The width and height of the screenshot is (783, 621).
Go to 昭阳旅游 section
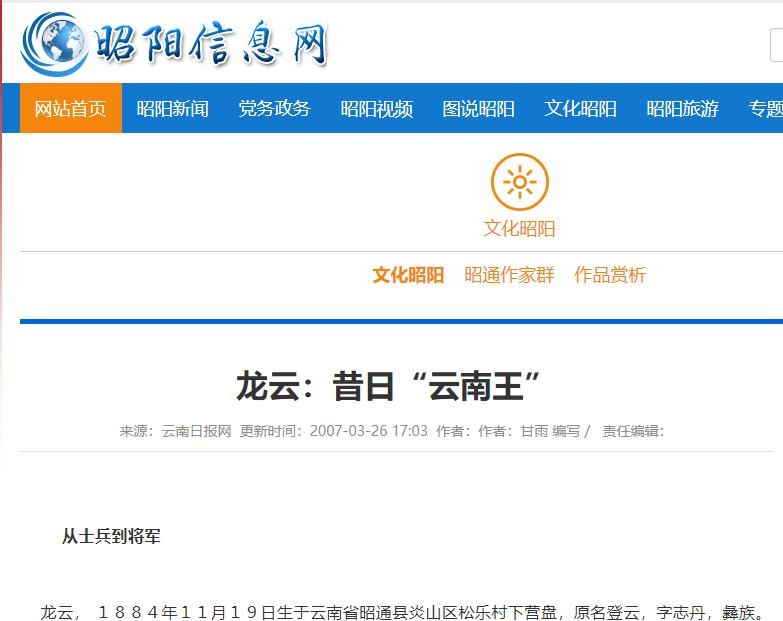pos(682,108)
